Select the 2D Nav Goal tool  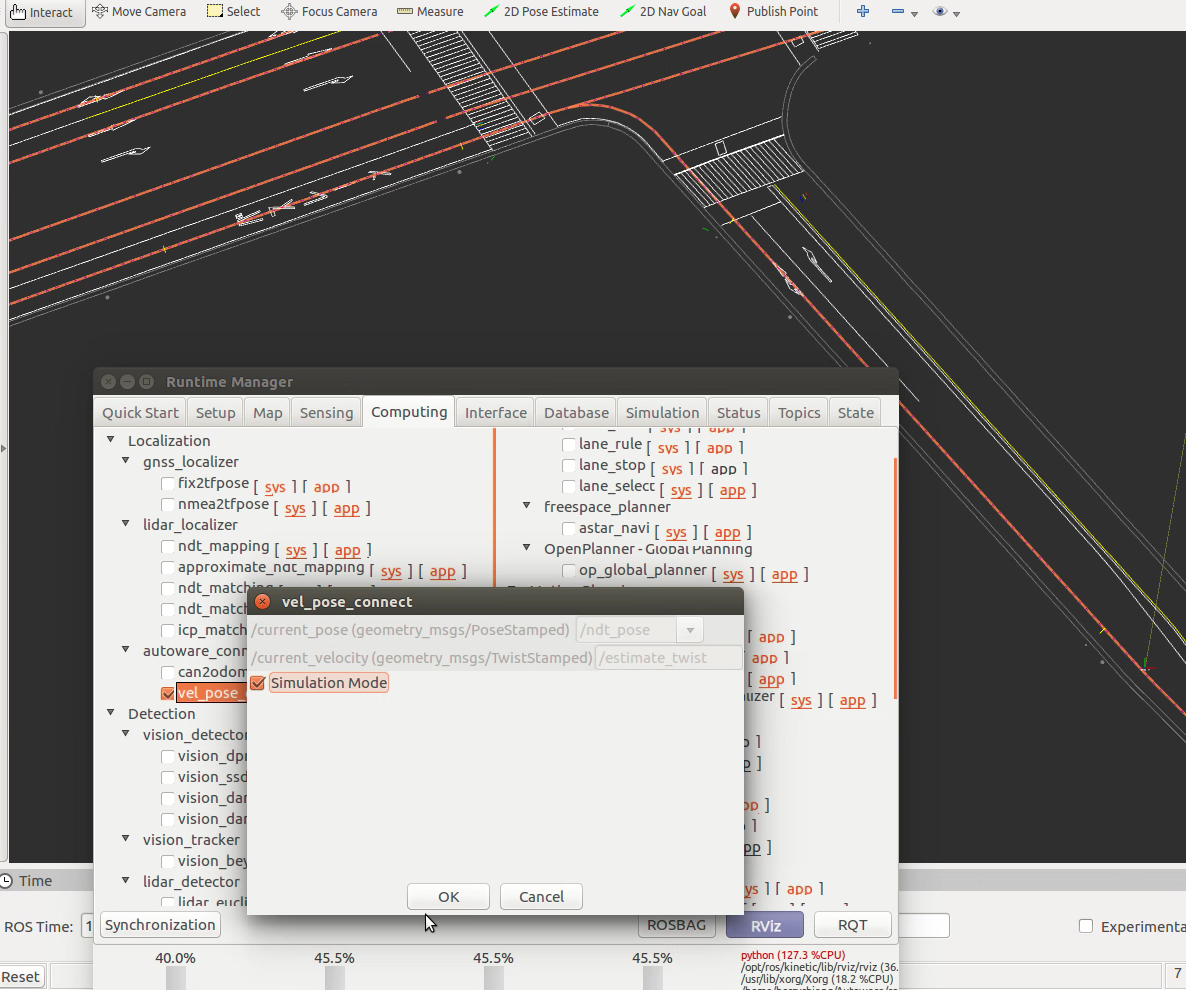(x=663, y=12)
